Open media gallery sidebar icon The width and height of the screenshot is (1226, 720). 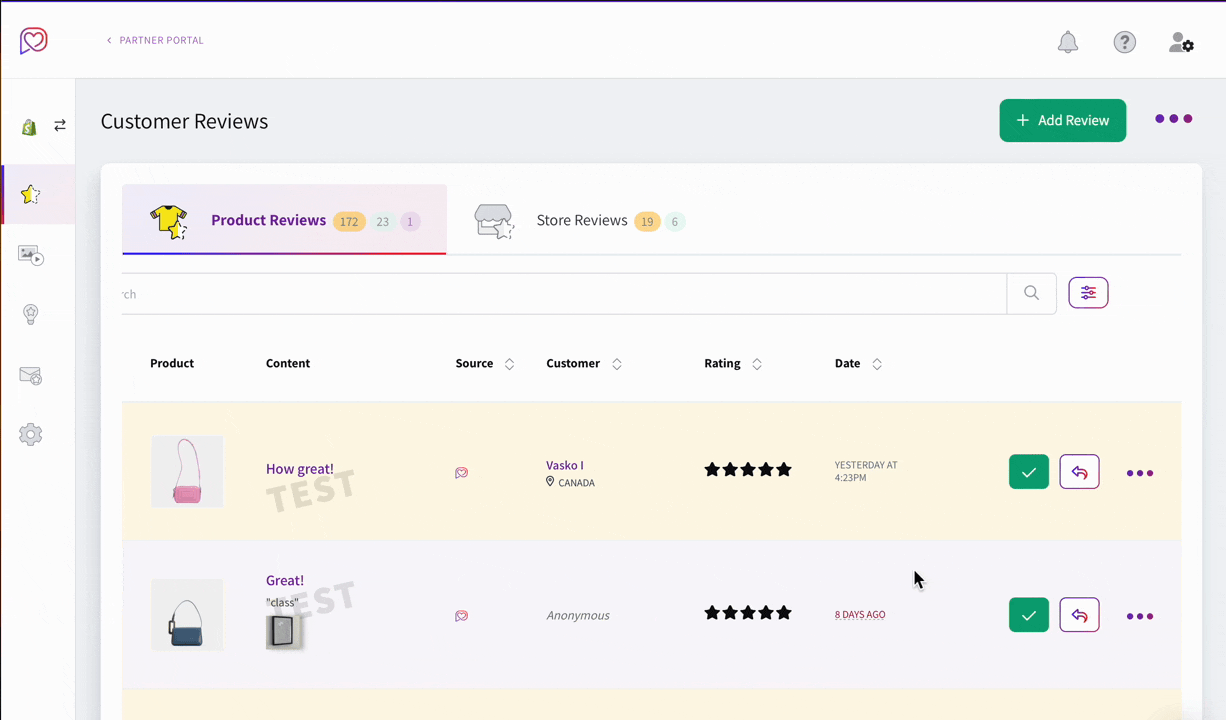[x=31, y=256]
